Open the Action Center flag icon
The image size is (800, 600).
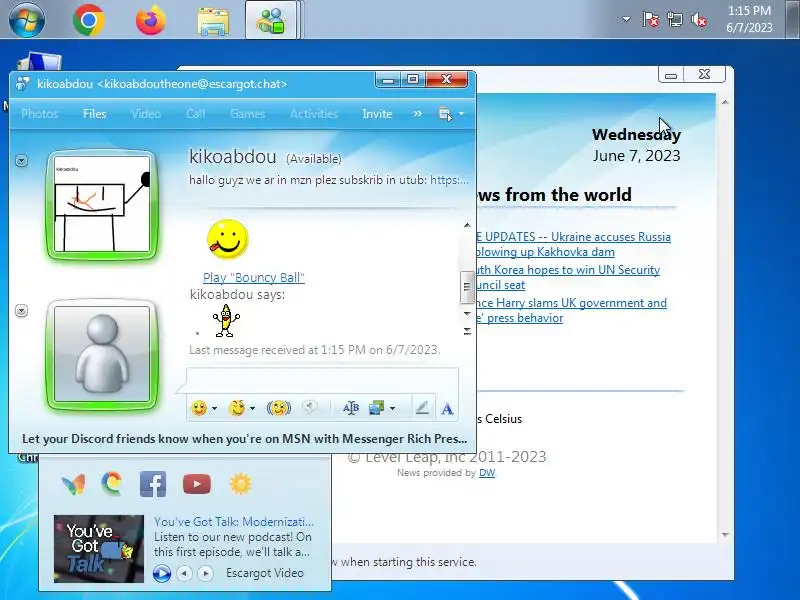650,20
